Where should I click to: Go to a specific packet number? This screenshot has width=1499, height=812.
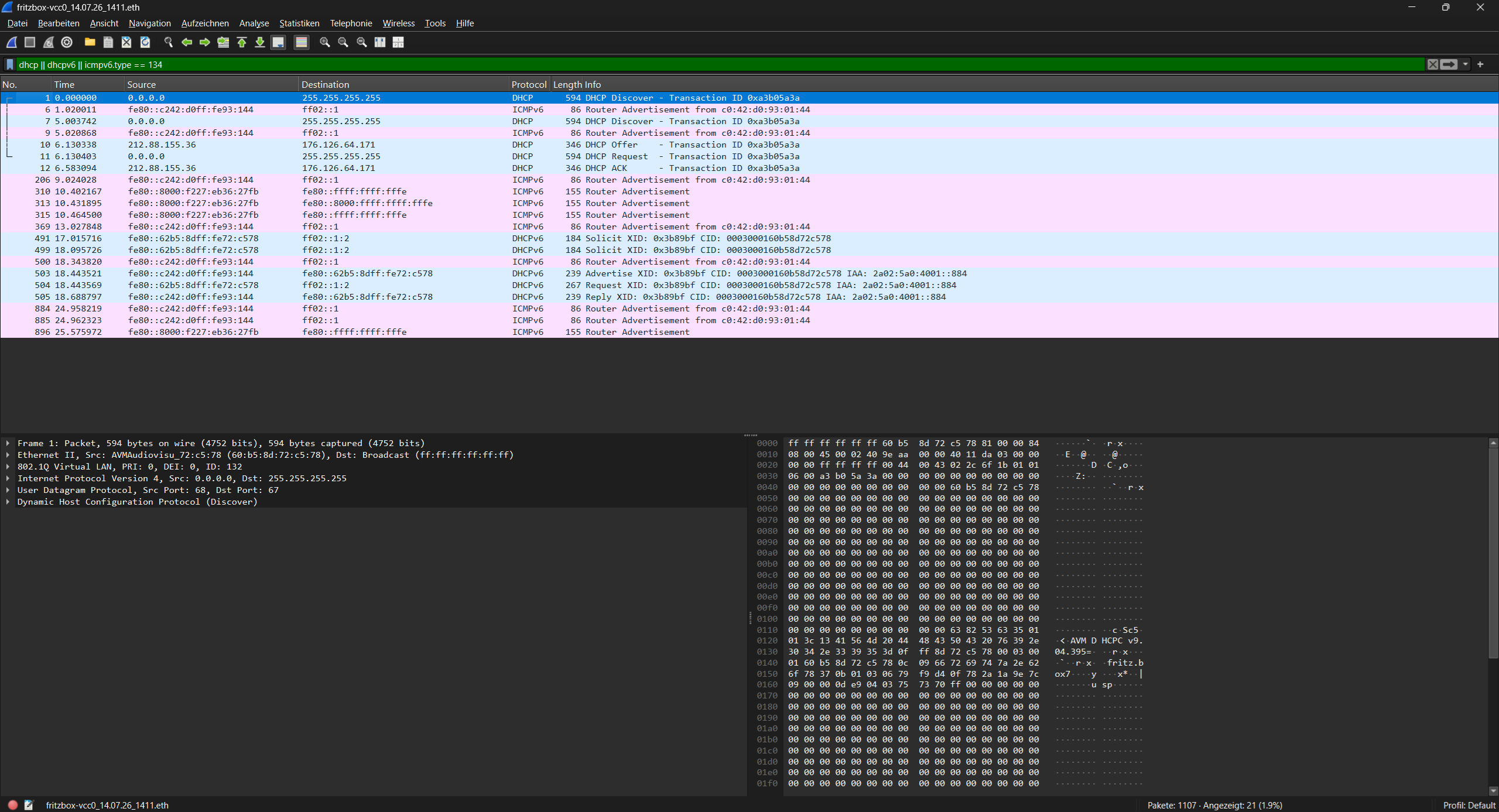(x=223, y=42)
